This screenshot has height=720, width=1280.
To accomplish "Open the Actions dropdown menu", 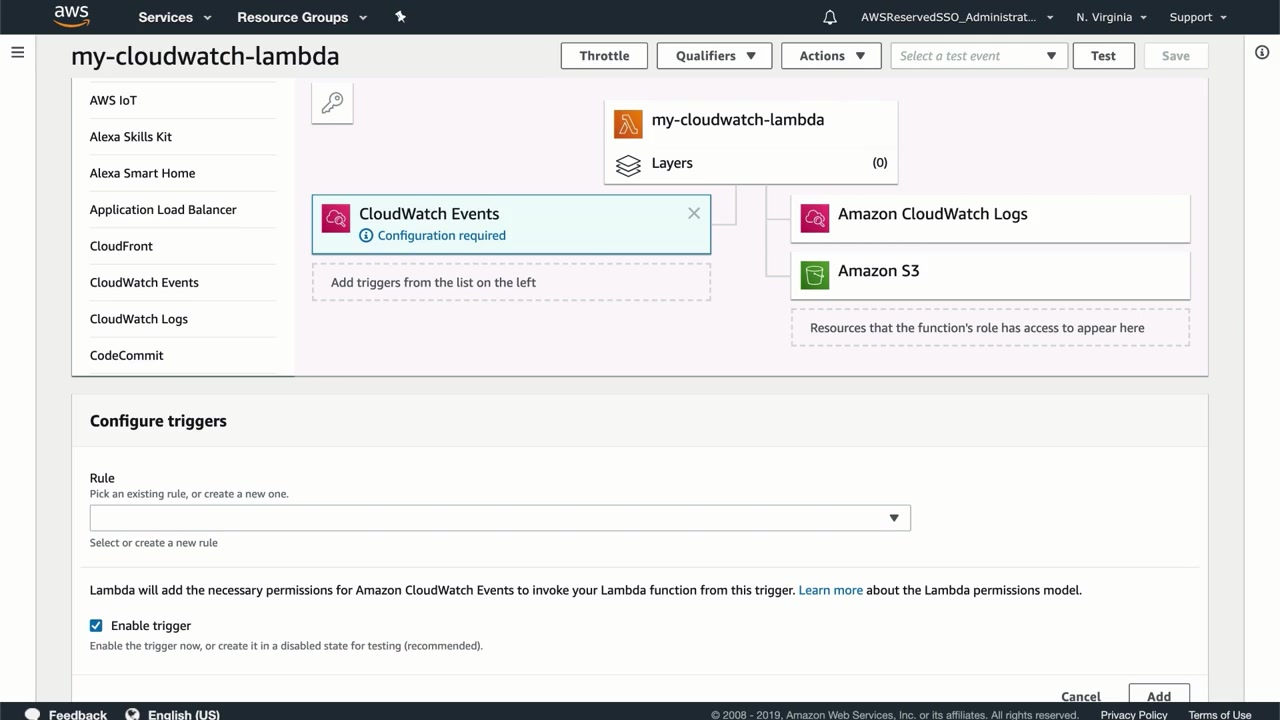I will click(x=831, y=56).
